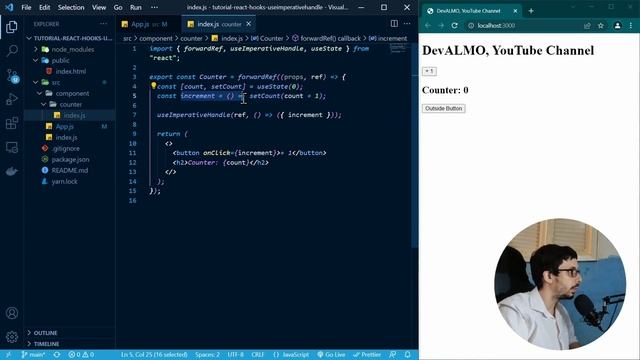Expand the TIMELINE section
This screenshot has width=640, height=360.
(x=43, y=344)
